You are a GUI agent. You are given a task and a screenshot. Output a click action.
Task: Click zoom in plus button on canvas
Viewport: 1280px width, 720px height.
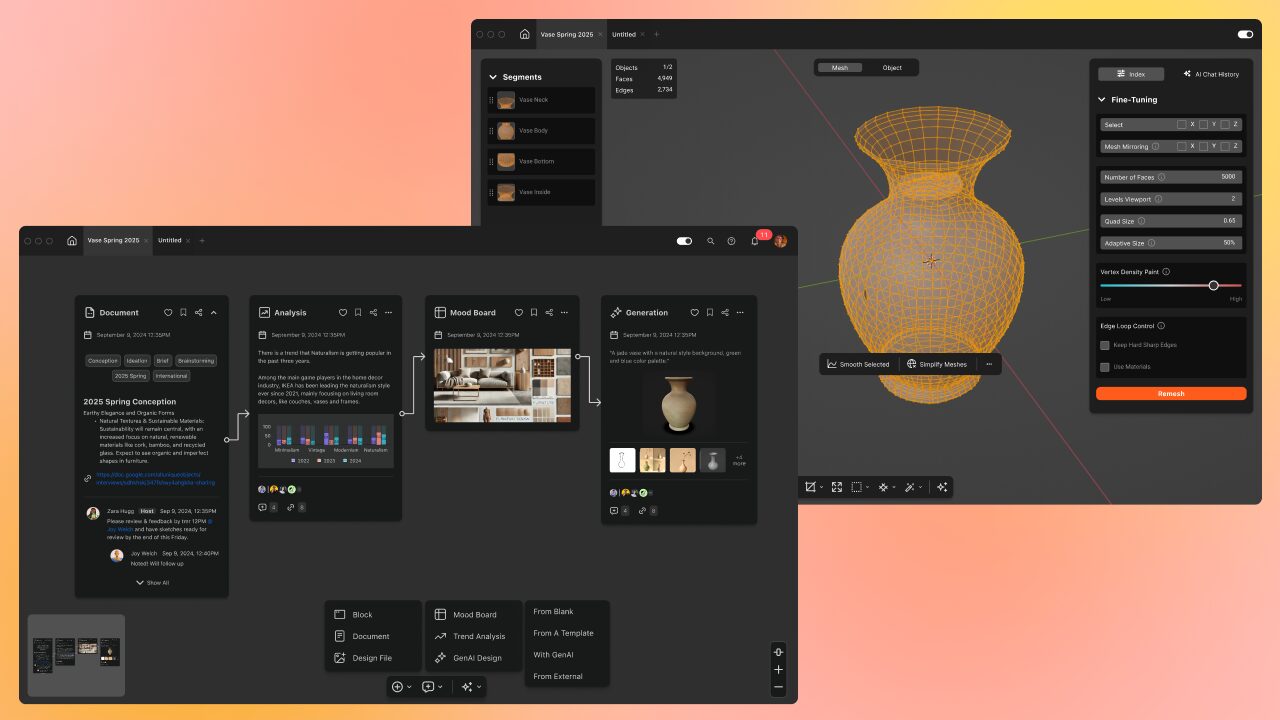[778, 670]
